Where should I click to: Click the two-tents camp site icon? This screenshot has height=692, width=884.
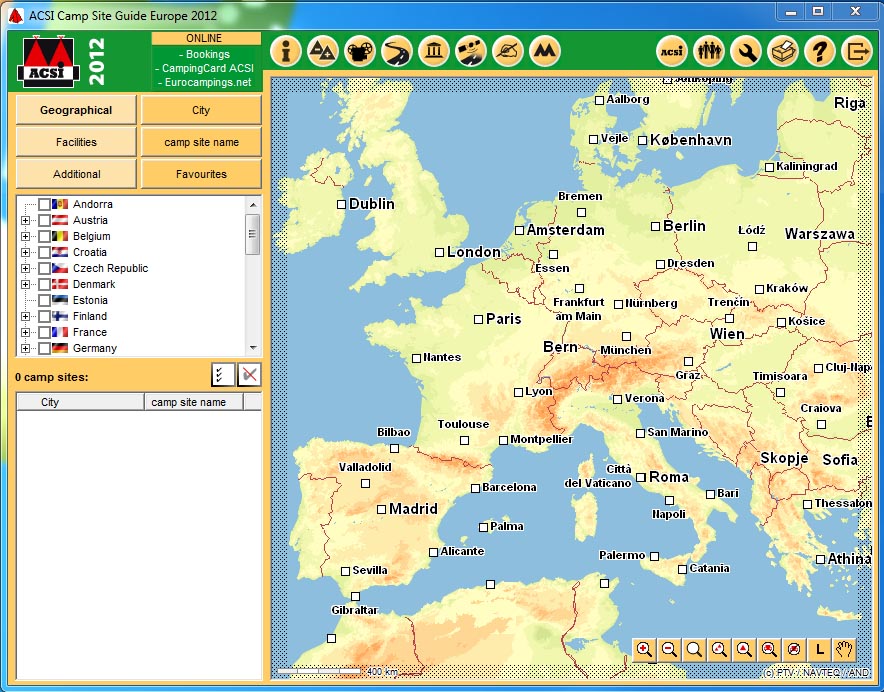tap(322, 51)
